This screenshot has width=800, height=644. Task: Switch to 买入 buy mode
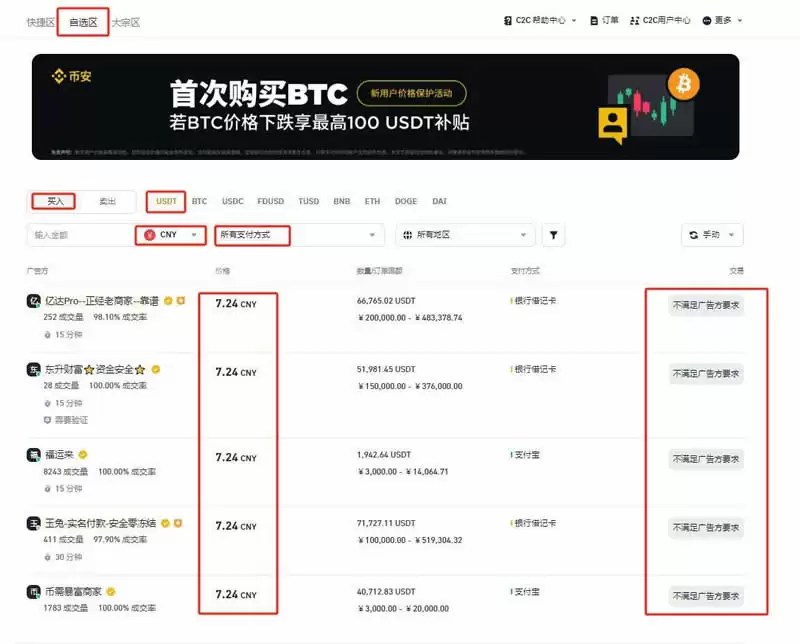coord(55,201)
